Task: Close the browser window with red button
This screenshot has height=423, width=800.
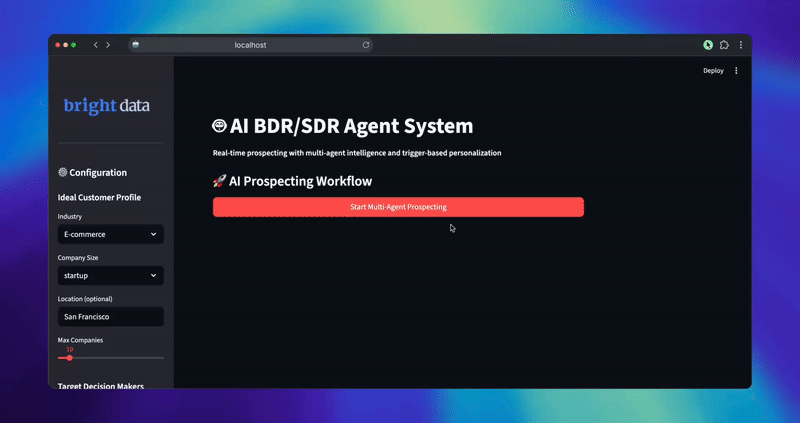Action: coord(57,45)
